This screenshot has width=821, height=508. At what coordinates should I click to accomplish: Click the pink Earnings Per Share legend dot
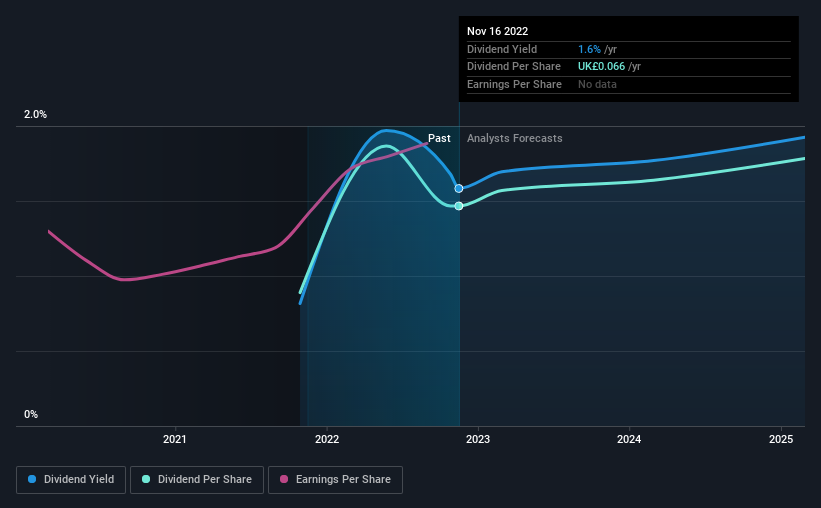pos(284,479)
